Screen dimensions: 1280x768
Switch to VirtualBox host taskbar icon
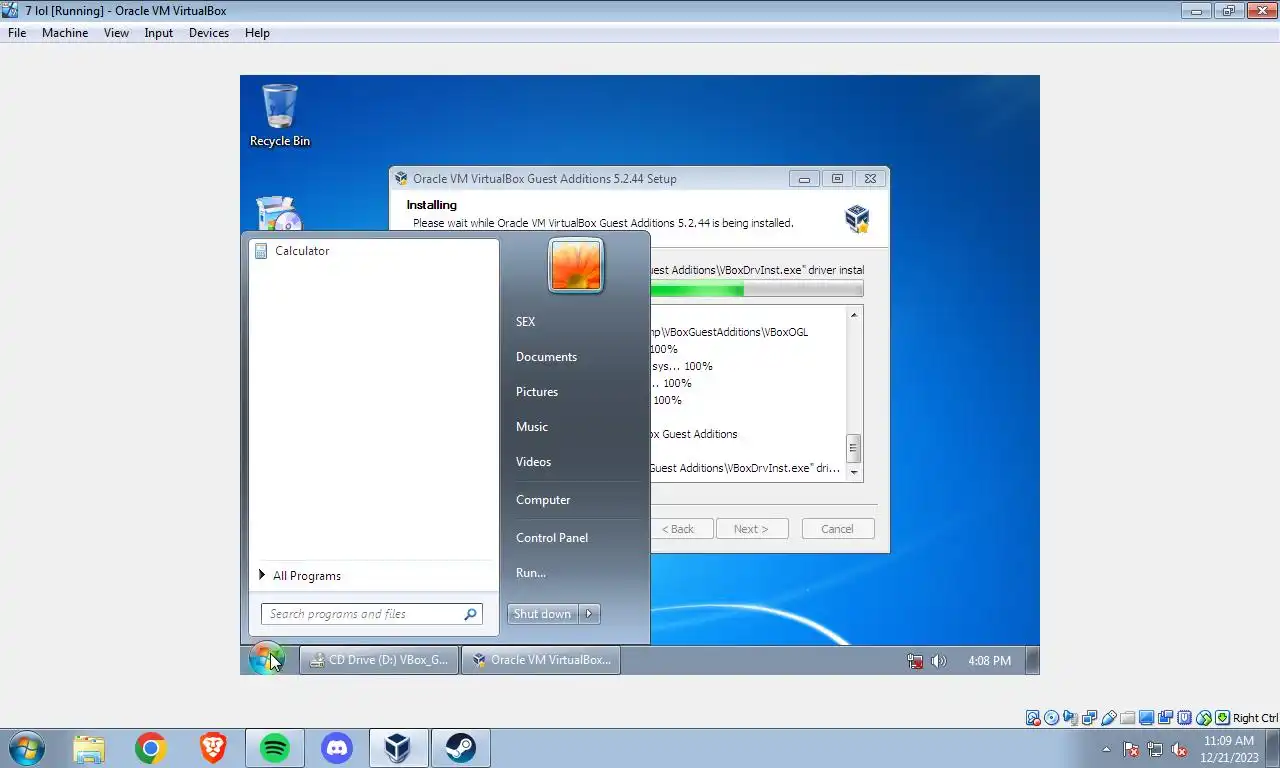pyautogui.click(x=398, y=748)
